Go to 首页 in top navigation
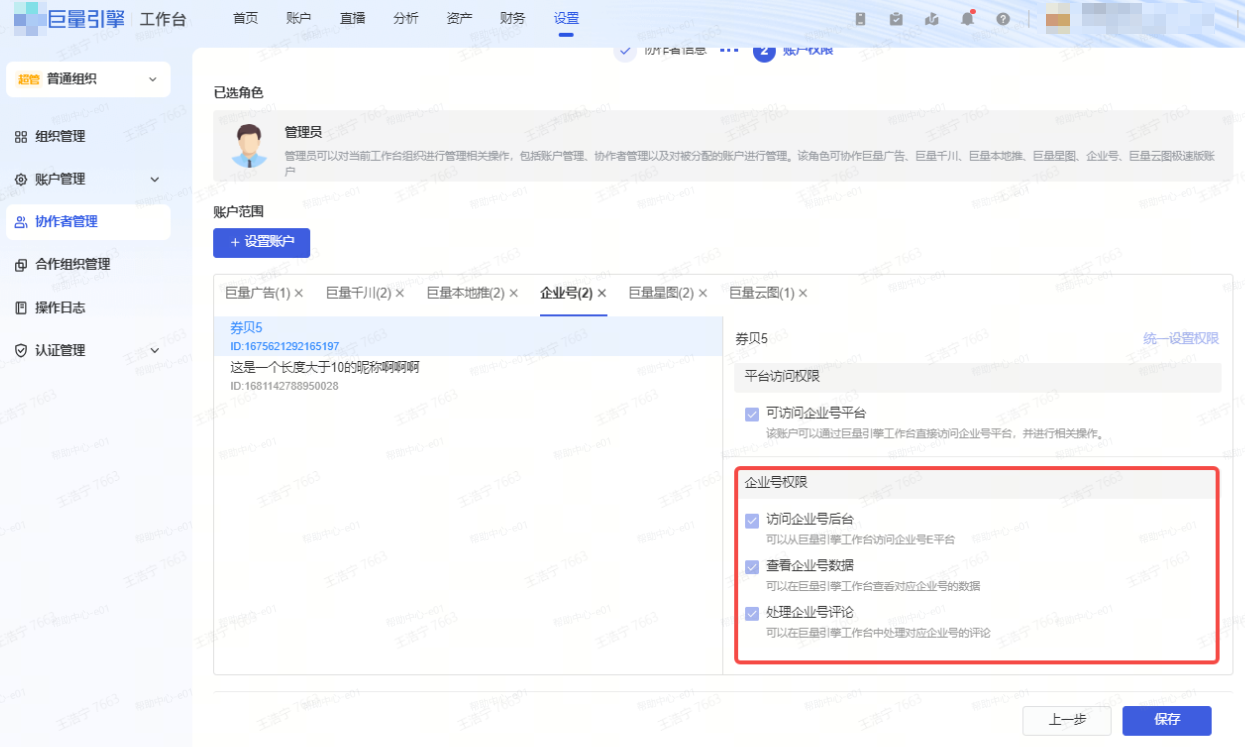This screenshot has height=747, width=1245. 245,19
